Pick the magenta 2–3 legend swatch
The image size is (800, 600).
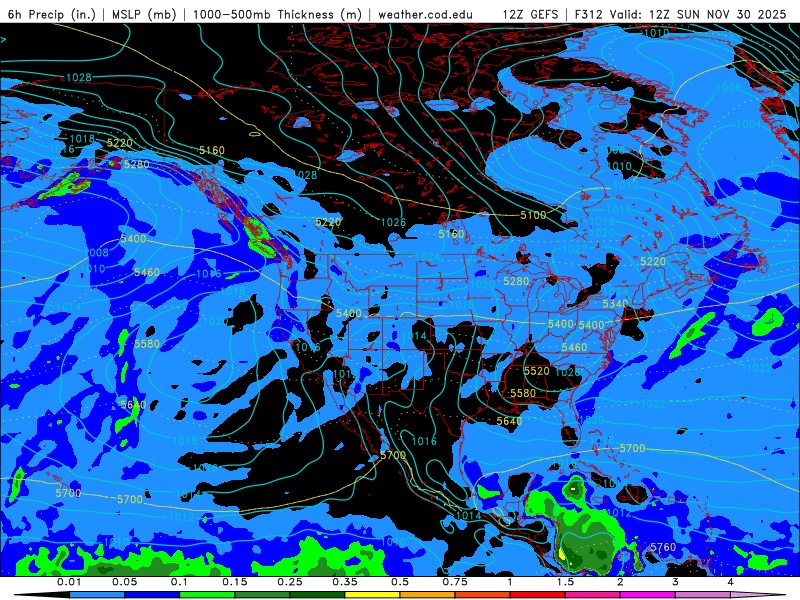point(648,595)
